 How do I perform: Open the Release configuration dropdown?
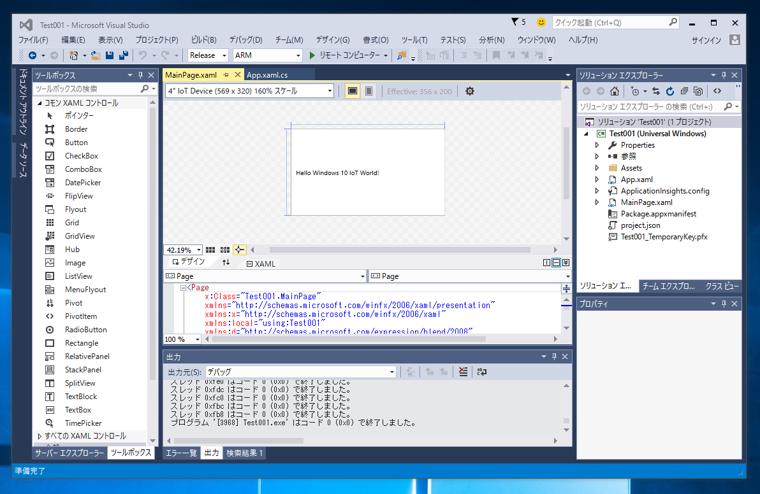pos(207,55)
